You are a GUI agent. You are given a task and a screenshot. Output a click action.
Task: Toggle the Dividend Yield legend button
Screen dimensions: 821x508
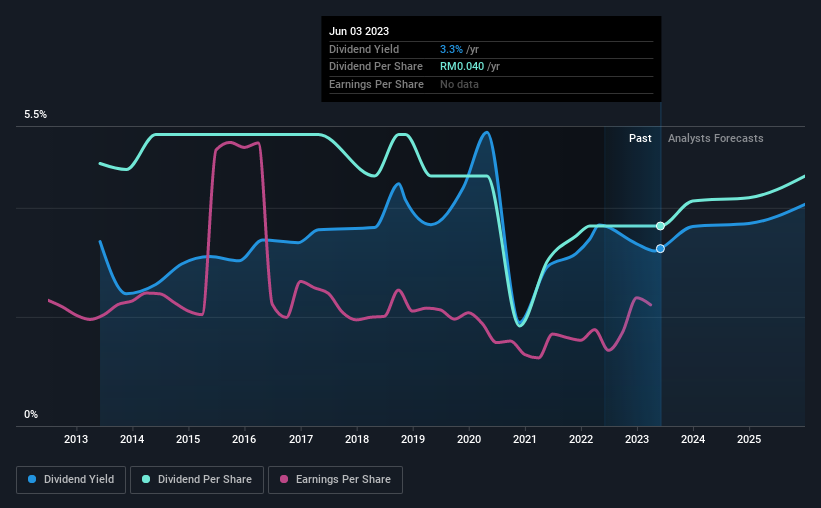tap(71, 480)
